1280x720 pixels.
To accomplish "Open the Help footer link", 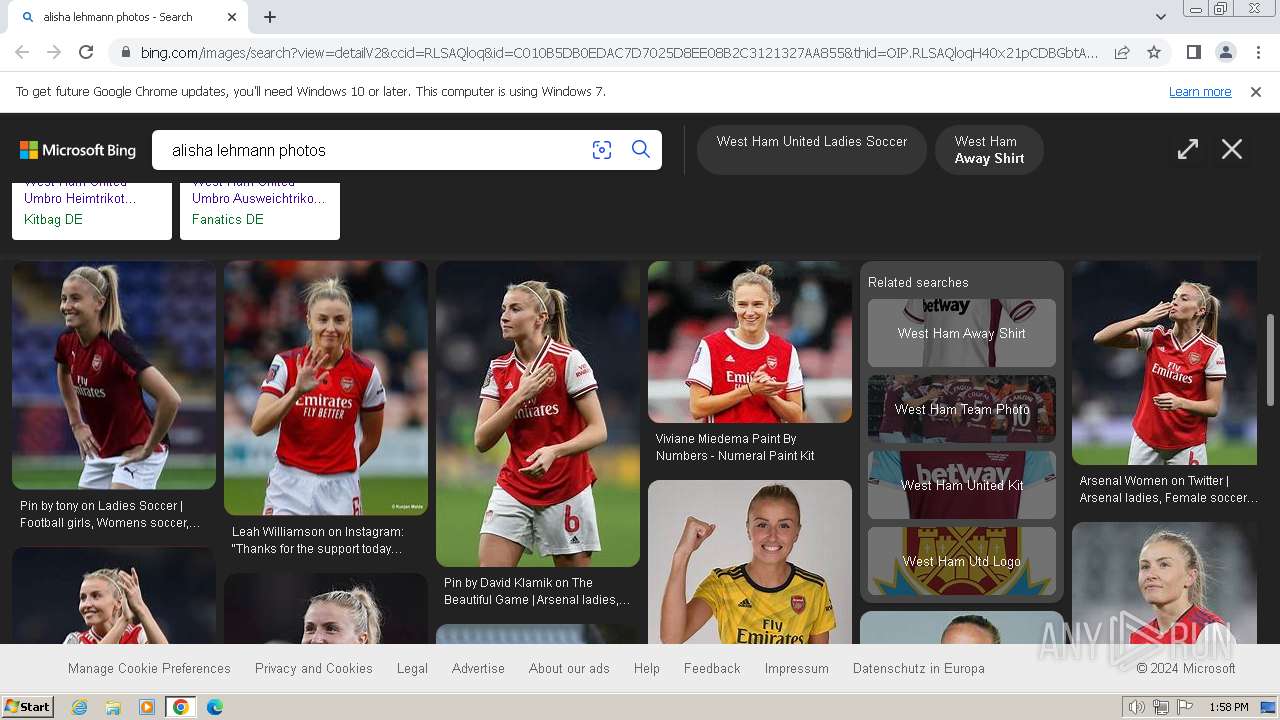I will 647,668.
